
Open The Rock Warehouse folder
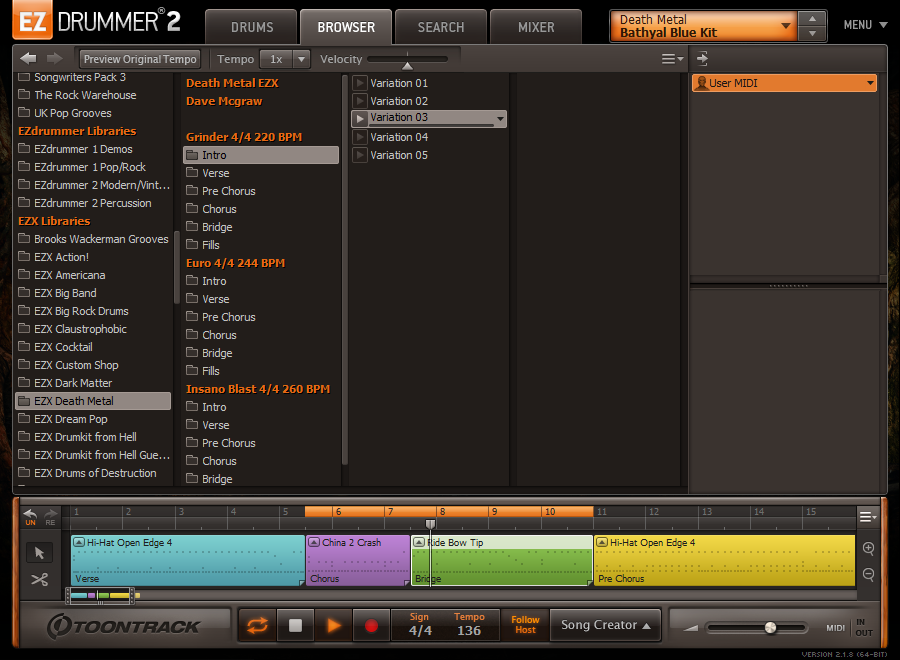point(93,95)
